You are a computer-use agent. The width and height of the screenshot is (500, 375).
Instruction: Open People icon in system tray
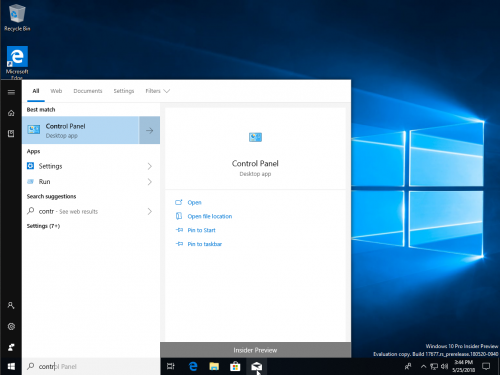(408, 367)
